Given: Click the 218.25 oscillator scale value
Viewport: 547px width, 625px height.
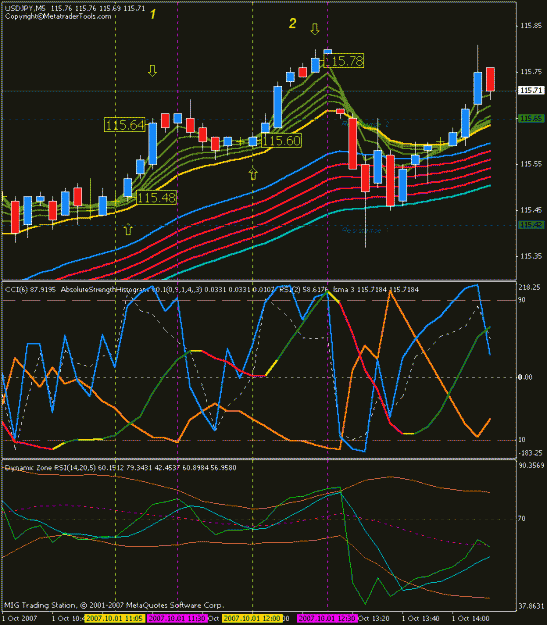Looking at the screenshot, I should (x=529, y=287).
